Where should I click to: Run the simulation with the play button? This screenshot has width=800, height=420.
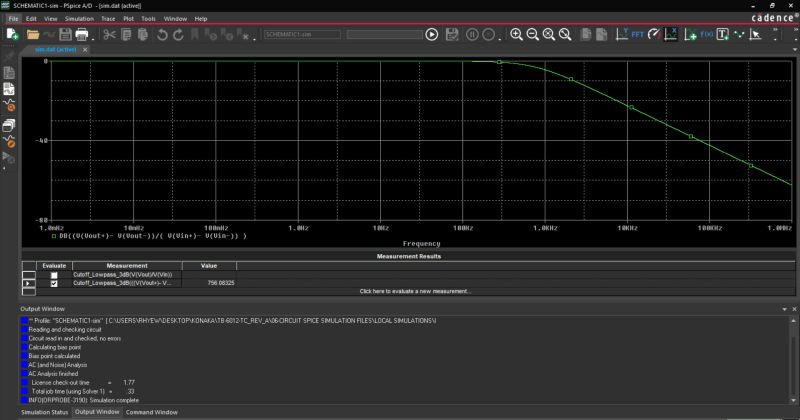(432, 35)
